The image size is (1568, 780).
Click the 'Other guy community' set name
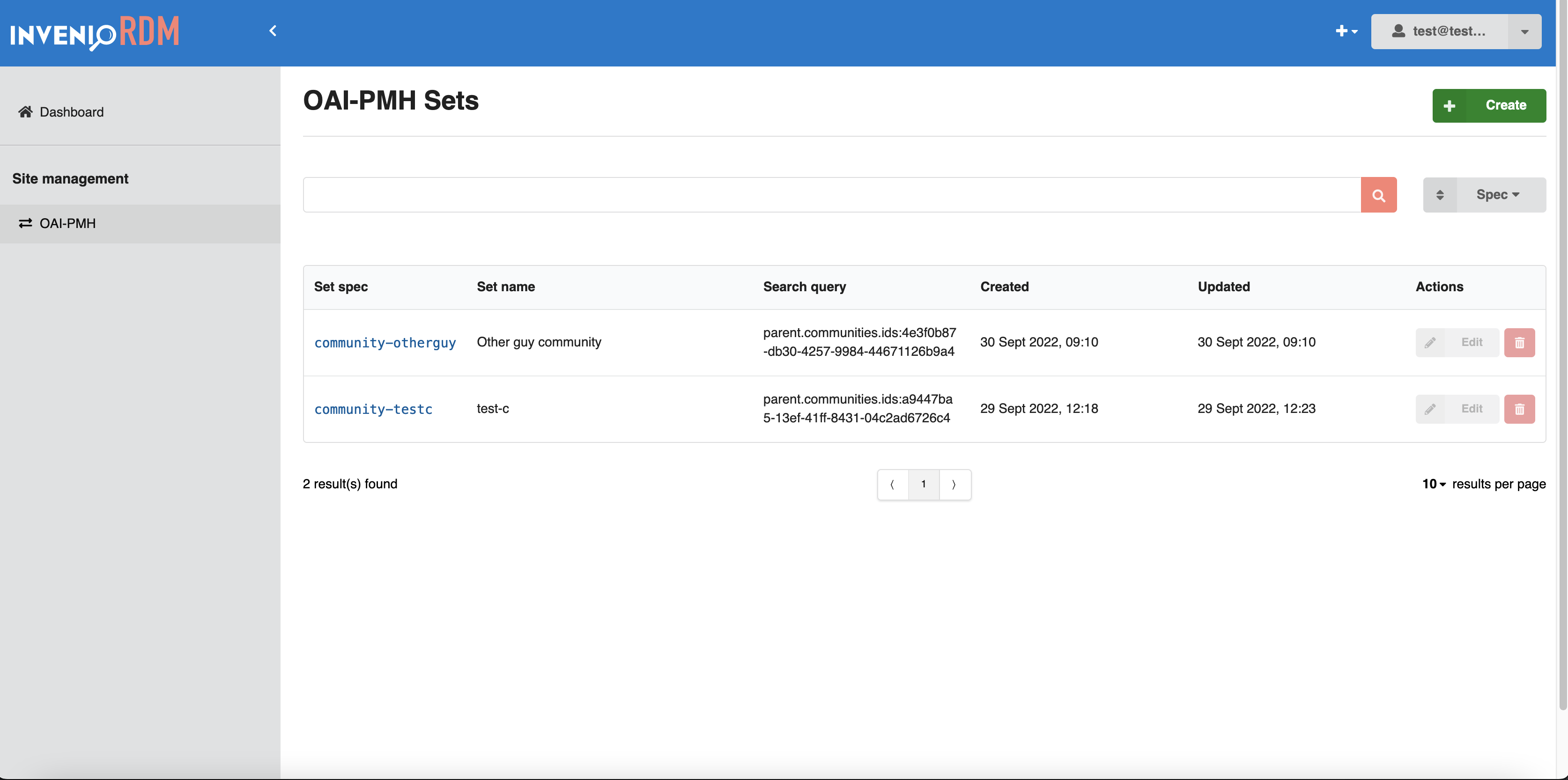[x=539, y=342]
